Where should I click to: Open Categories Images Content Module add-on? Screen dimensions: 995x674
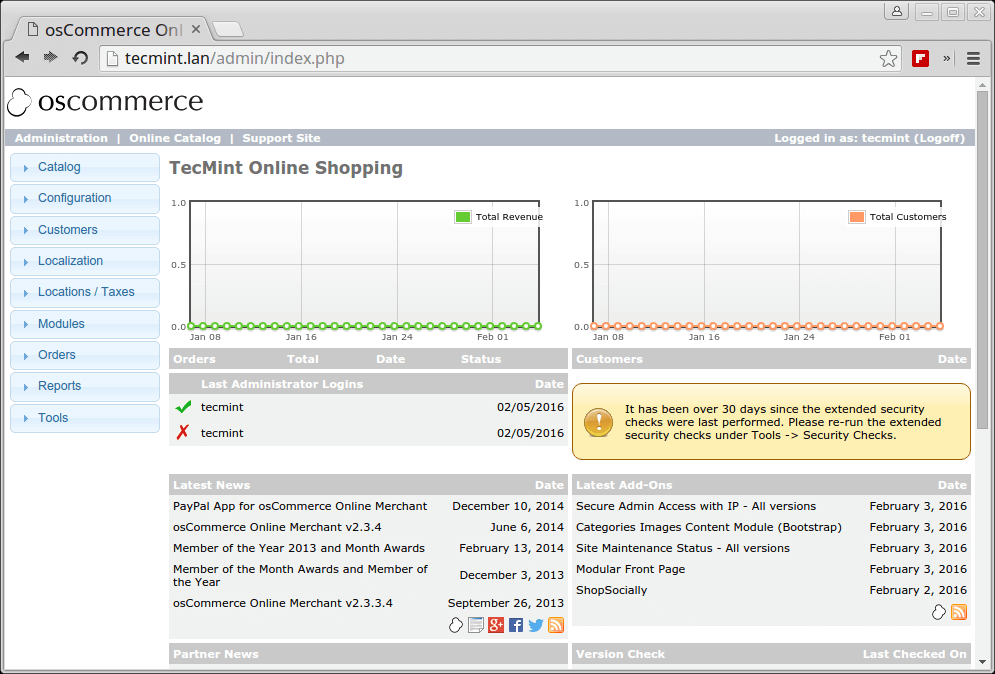click(708, 527)
